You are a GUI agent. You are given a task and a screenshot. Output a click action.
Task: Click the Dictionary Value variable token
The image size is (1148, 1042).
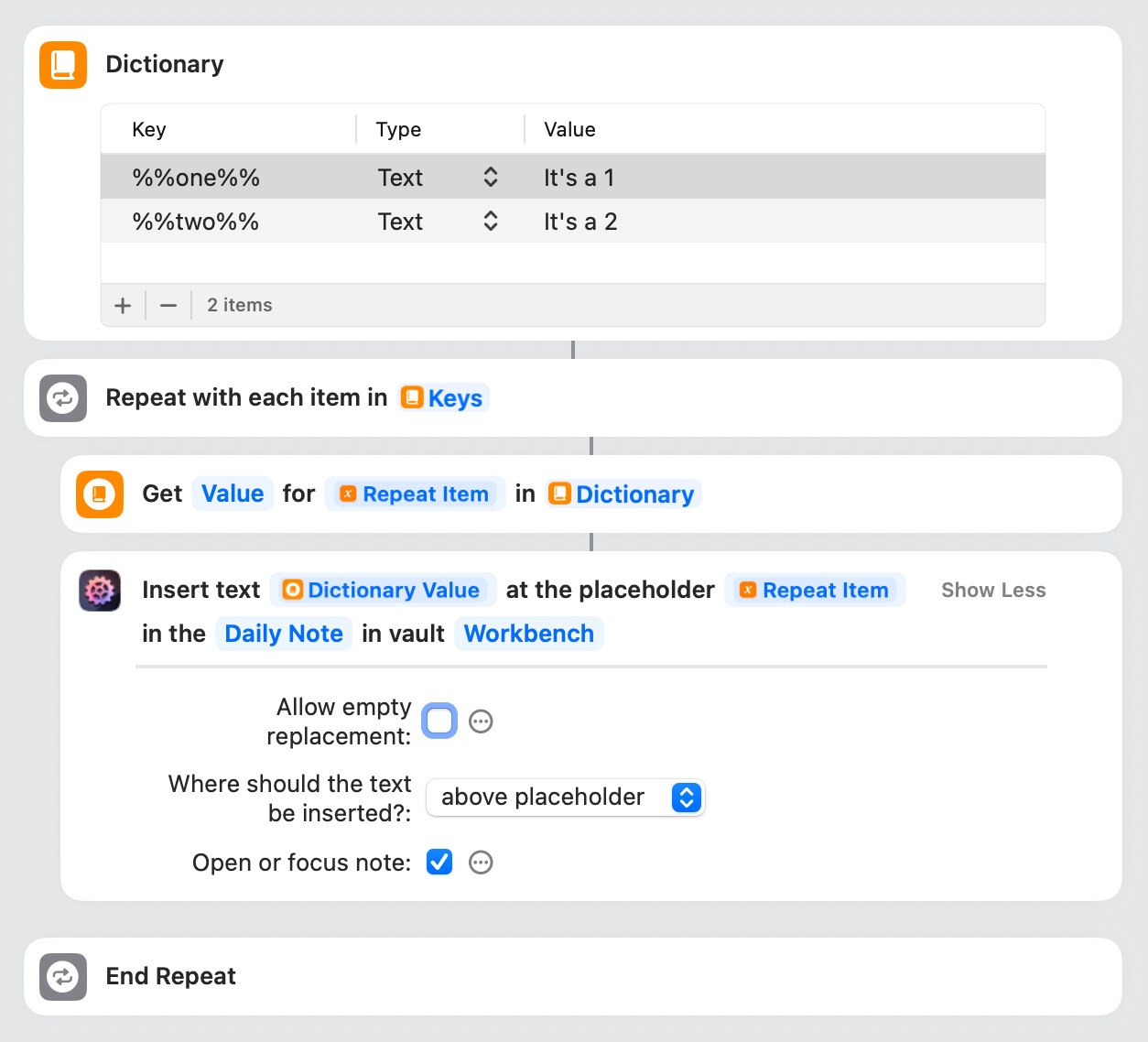click(383, 591)
